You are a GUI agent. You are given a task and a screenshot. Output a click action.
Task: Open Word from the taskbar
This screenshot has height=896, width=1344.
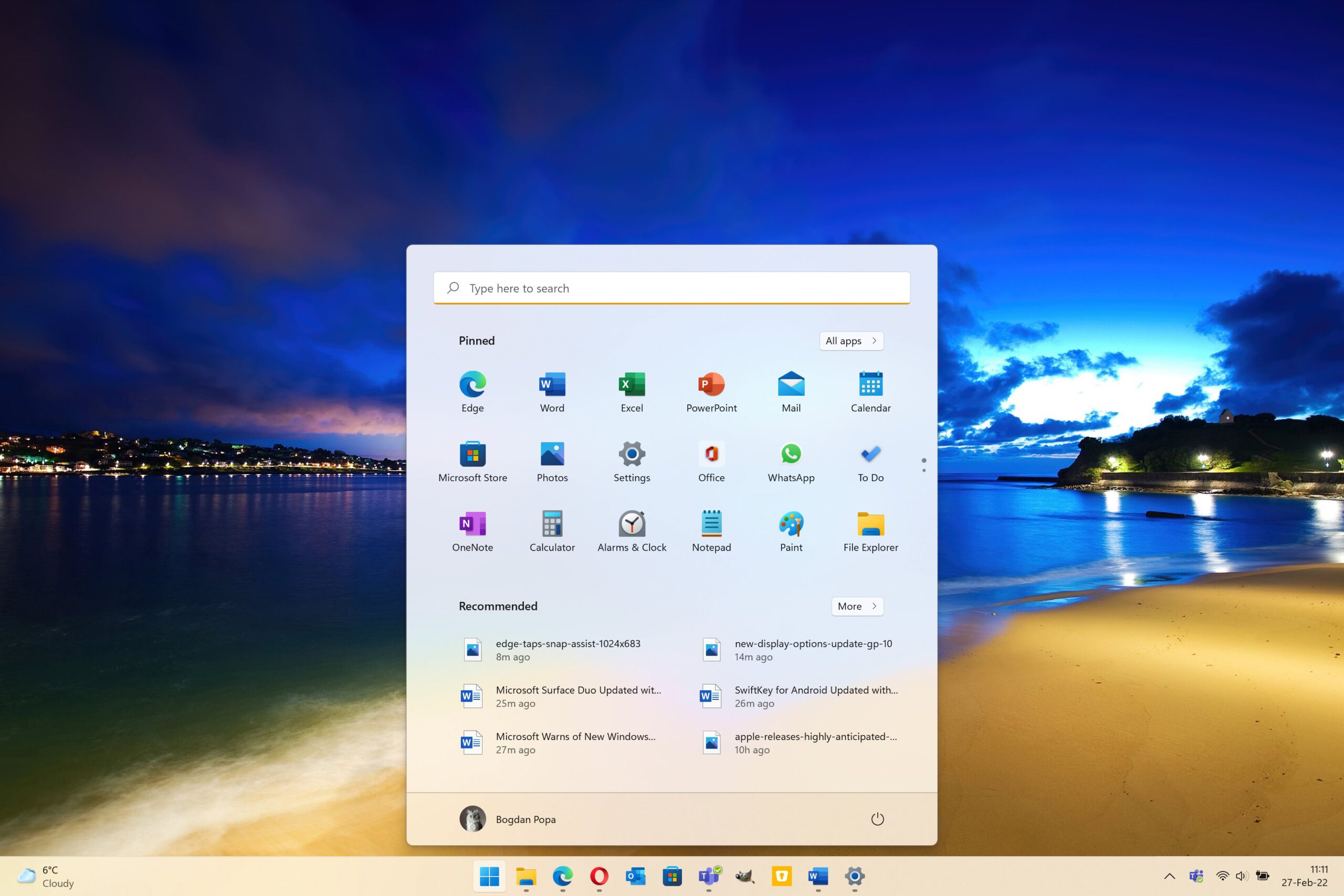pos(818,876)
